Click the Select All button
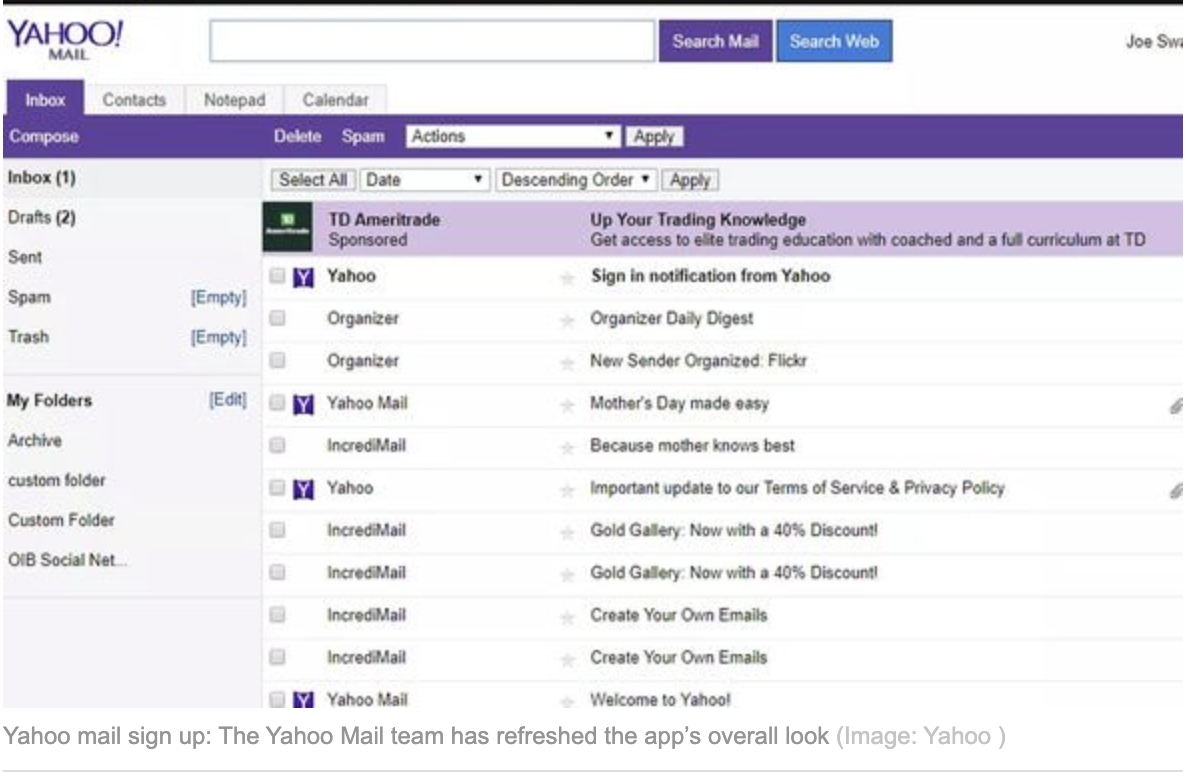 click(x=313, y=181)
